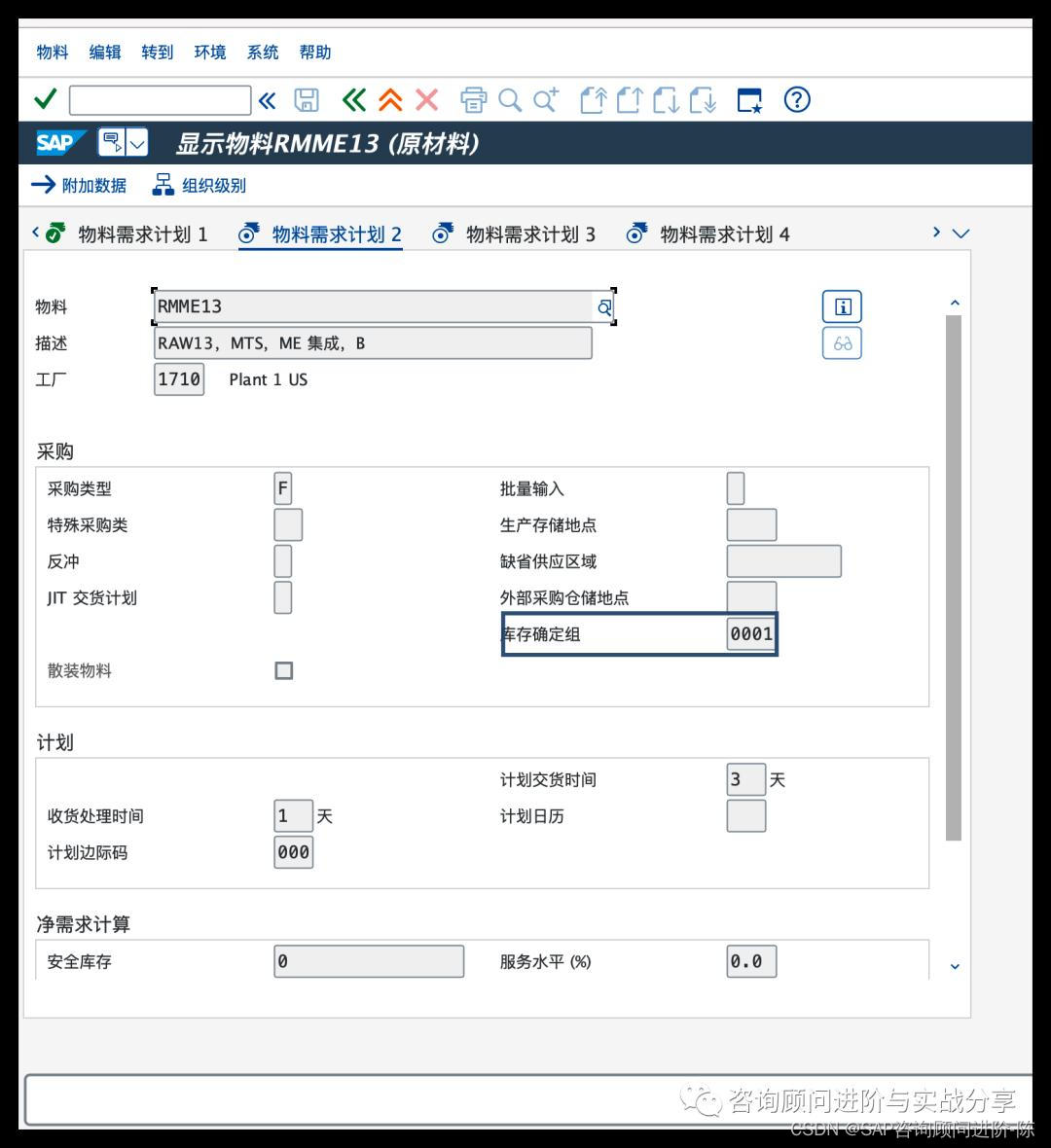Click the green checkmark Enter icon
Image resolution: width=1051 pixels, height=1148 pixels.
pos(46,99)
